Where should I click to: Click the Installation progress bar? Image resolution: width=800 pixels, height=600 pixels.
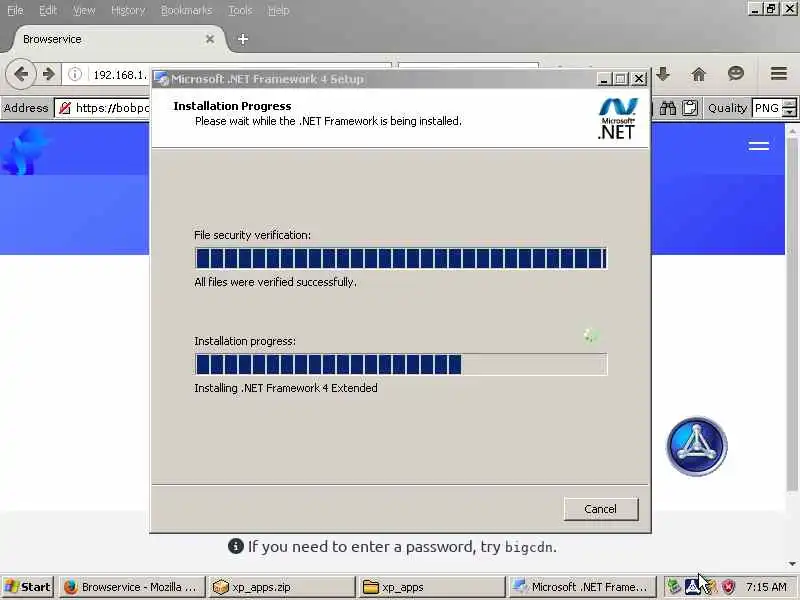pos(401,364)
